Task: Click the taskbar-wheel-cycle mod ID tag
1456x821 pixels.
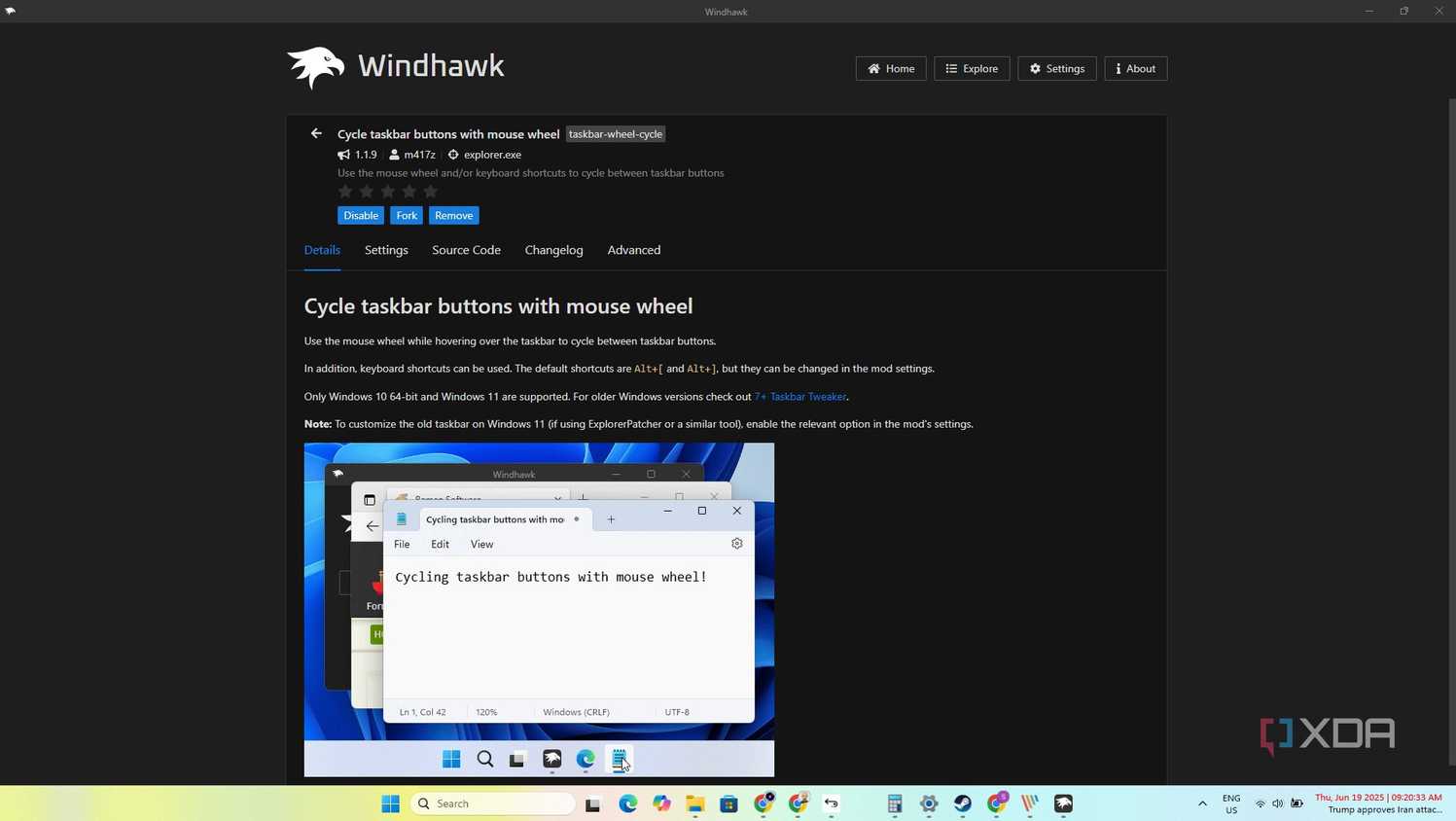Action: [x=616, y=134]
